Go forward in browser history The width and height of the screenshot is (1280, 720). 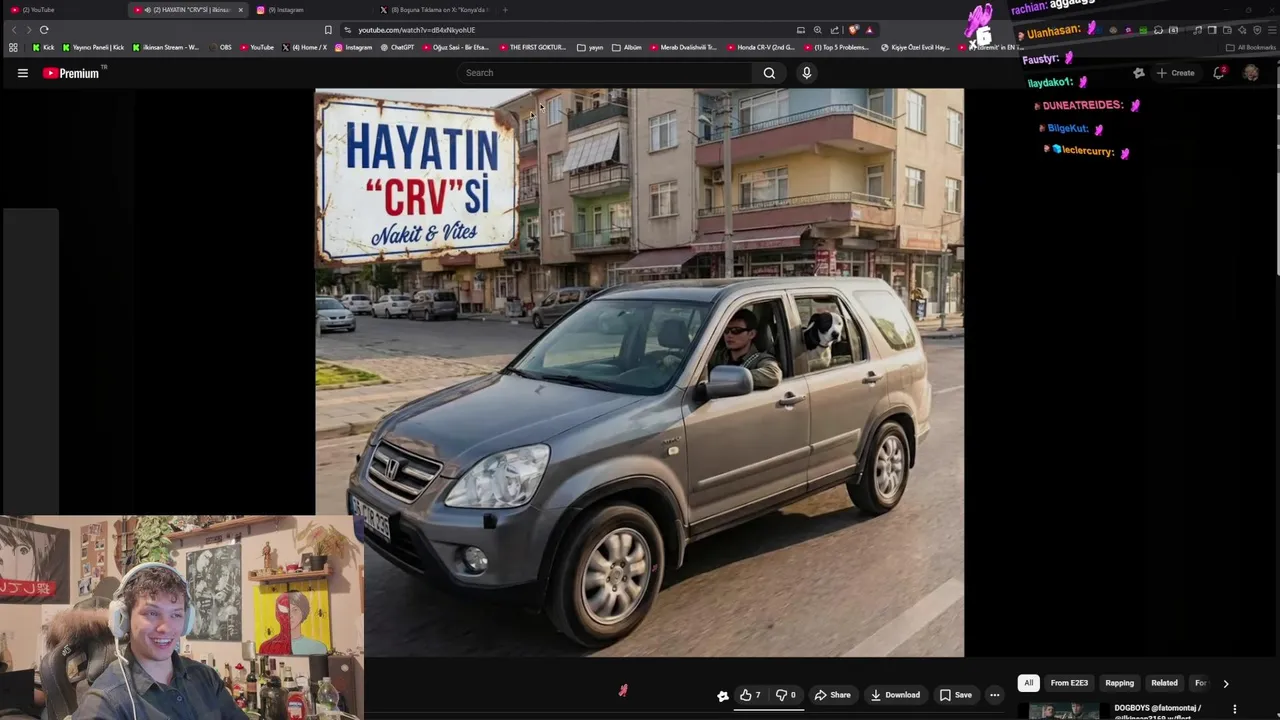click(28, 30)
